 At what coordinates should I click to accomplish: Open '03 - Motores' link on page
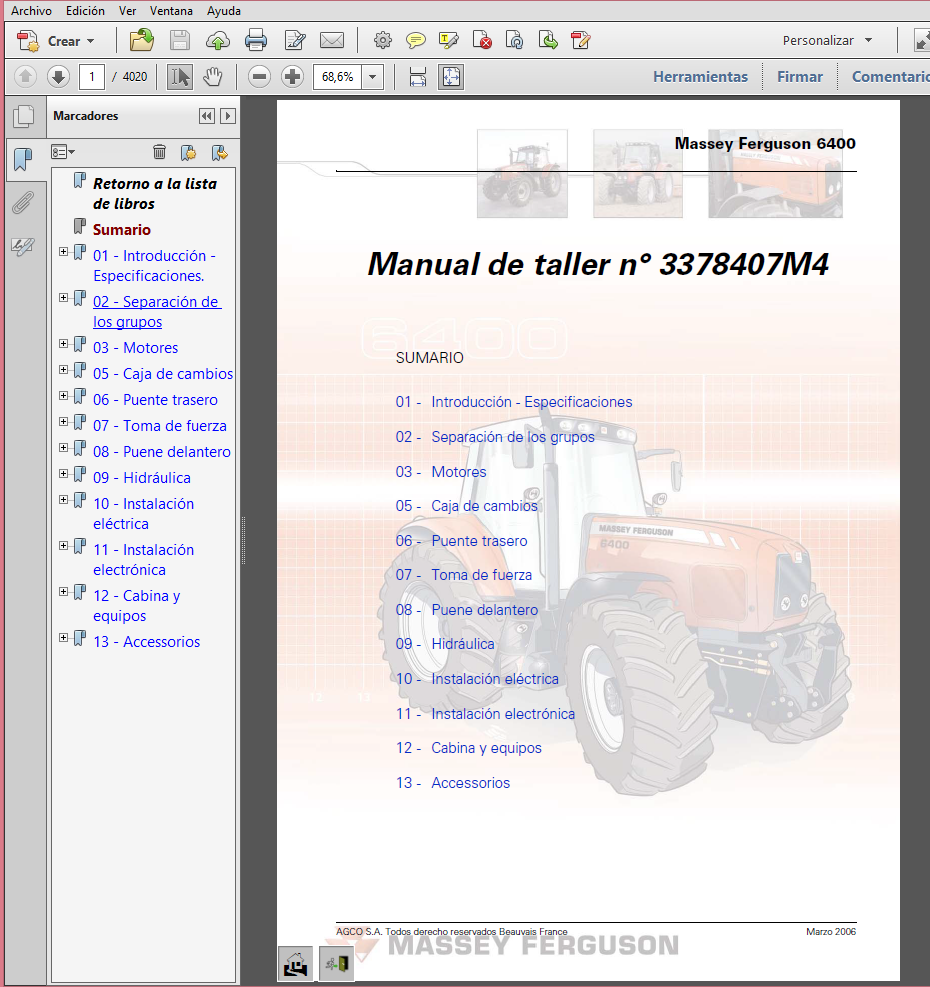point(441,471)
